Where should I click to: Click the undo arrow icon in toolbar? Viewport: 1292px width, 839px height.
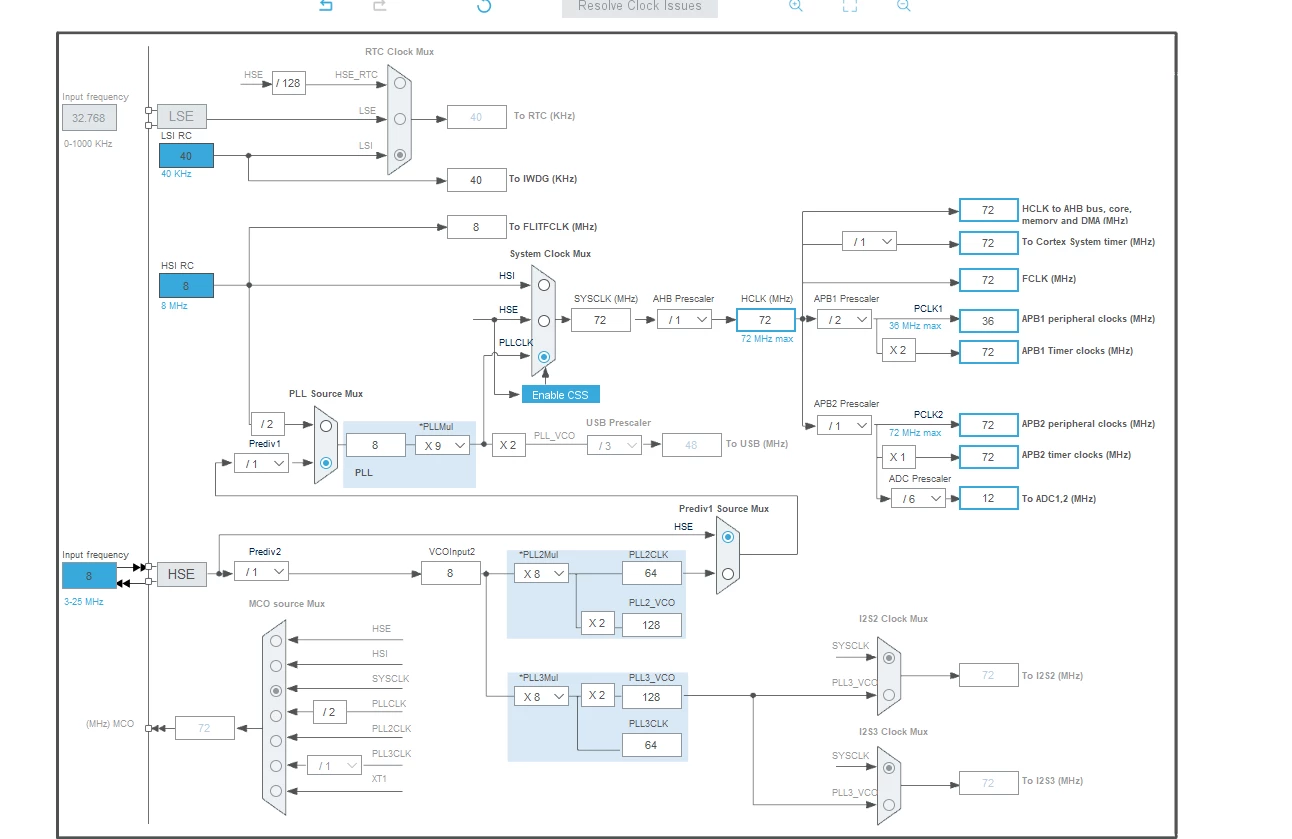click(x=326, y=5)
